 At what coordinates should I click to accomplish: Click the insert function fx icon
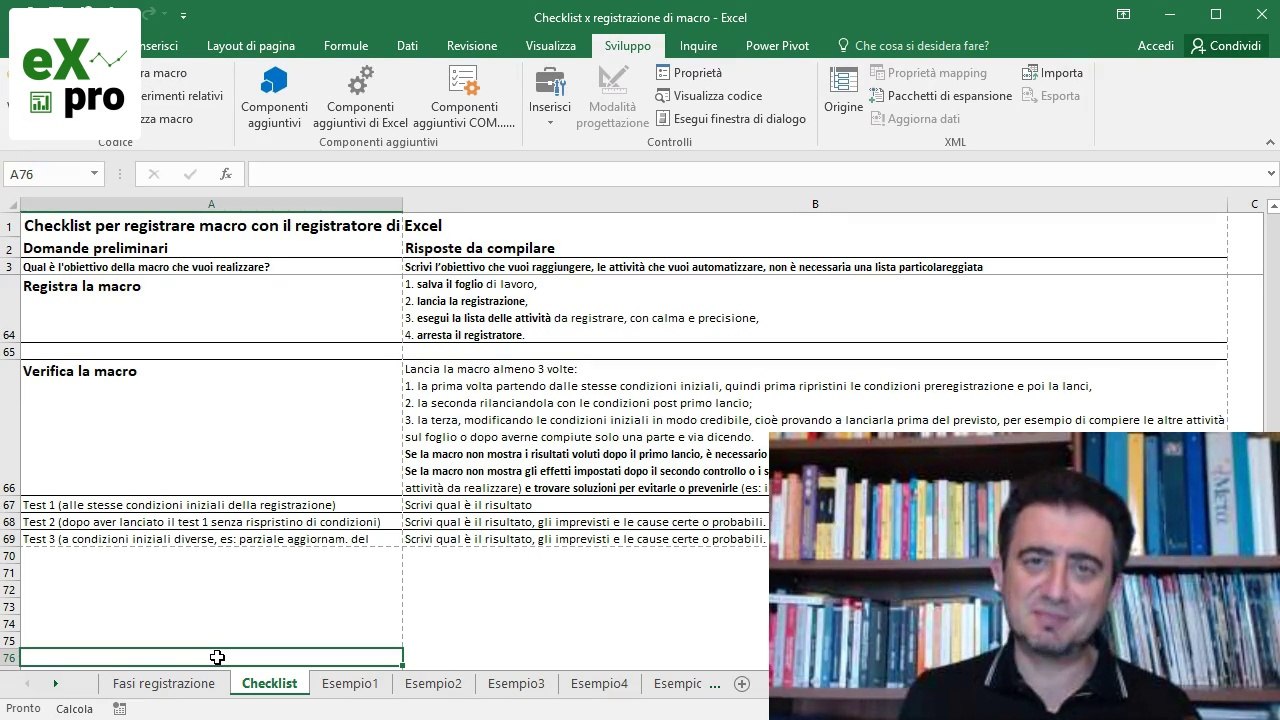226,174
